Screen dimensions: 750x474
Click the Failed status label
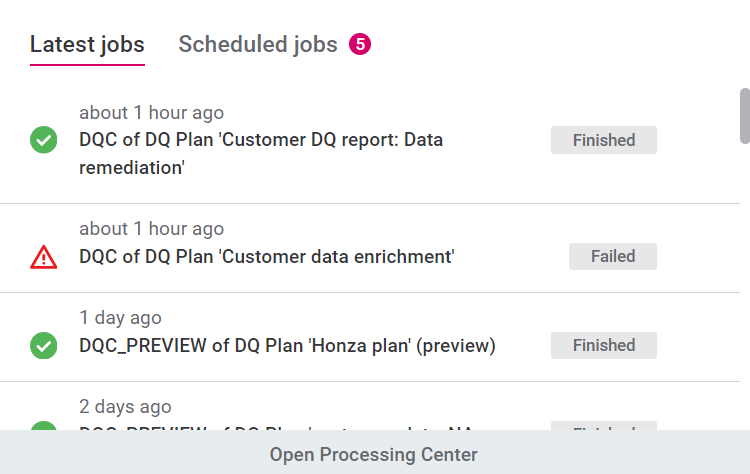click(612, 257)
